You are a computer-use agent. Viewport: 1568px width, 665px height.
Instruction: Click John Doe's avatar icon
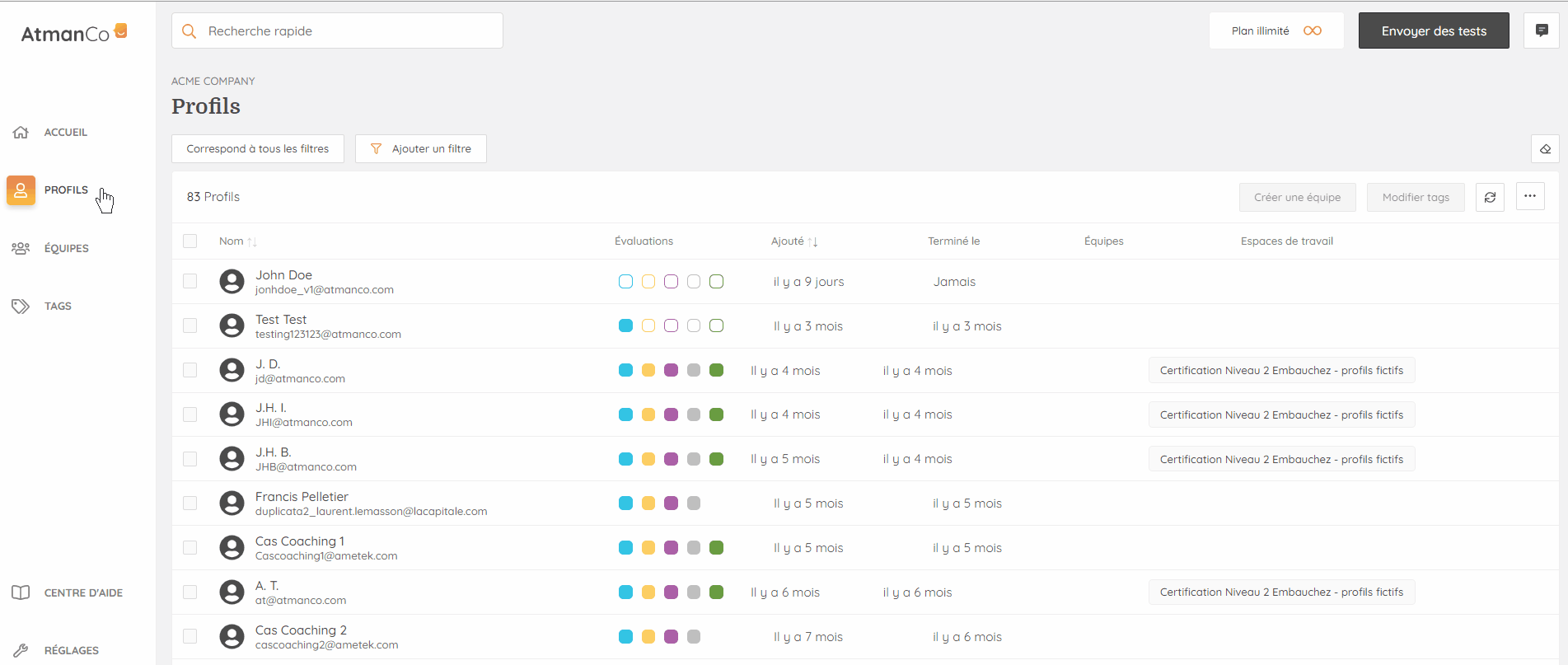tap(232, 281)
